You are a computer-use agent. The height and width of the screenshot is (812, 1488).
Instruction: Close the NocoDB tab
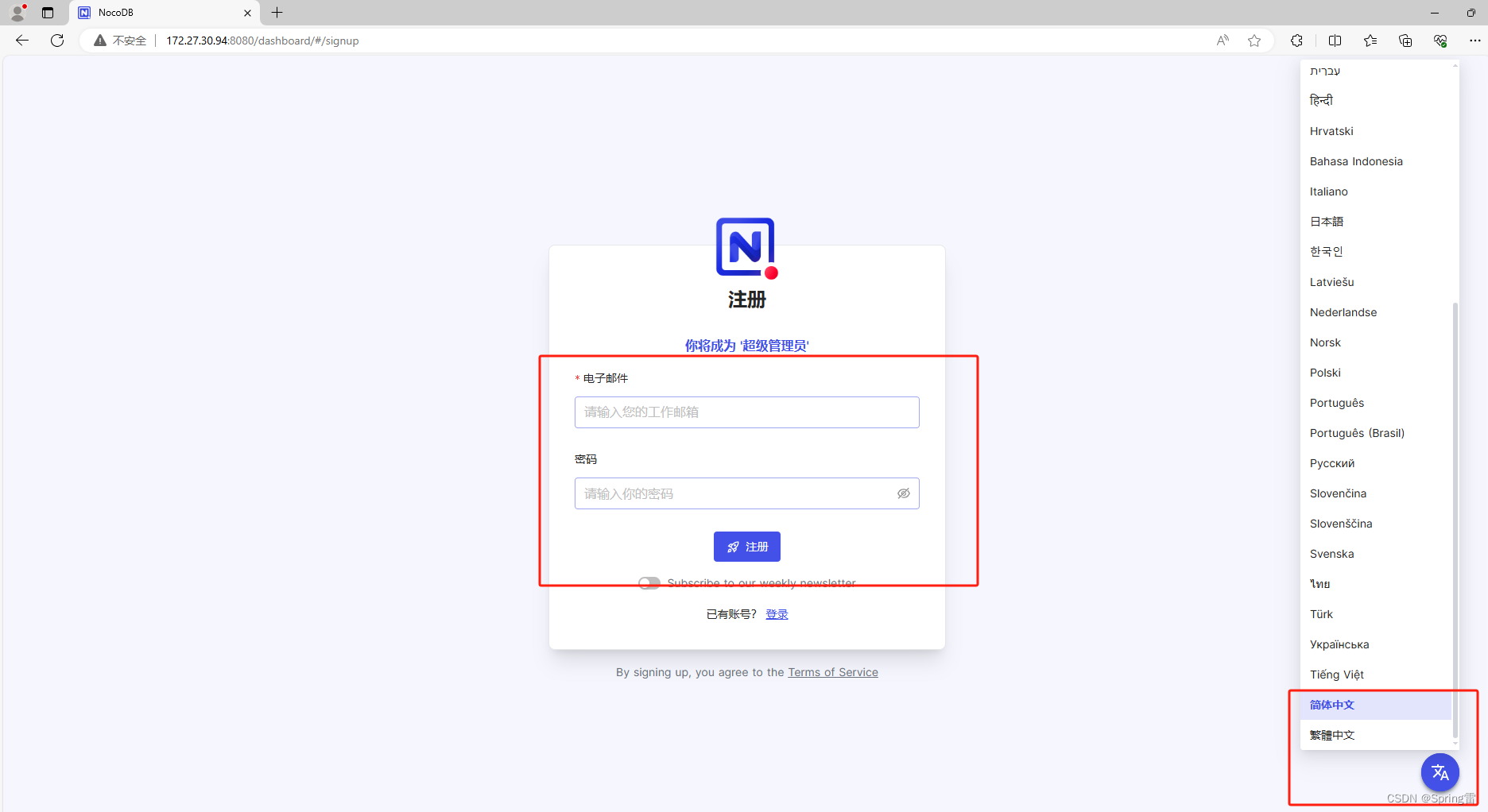tap(247, 13)
